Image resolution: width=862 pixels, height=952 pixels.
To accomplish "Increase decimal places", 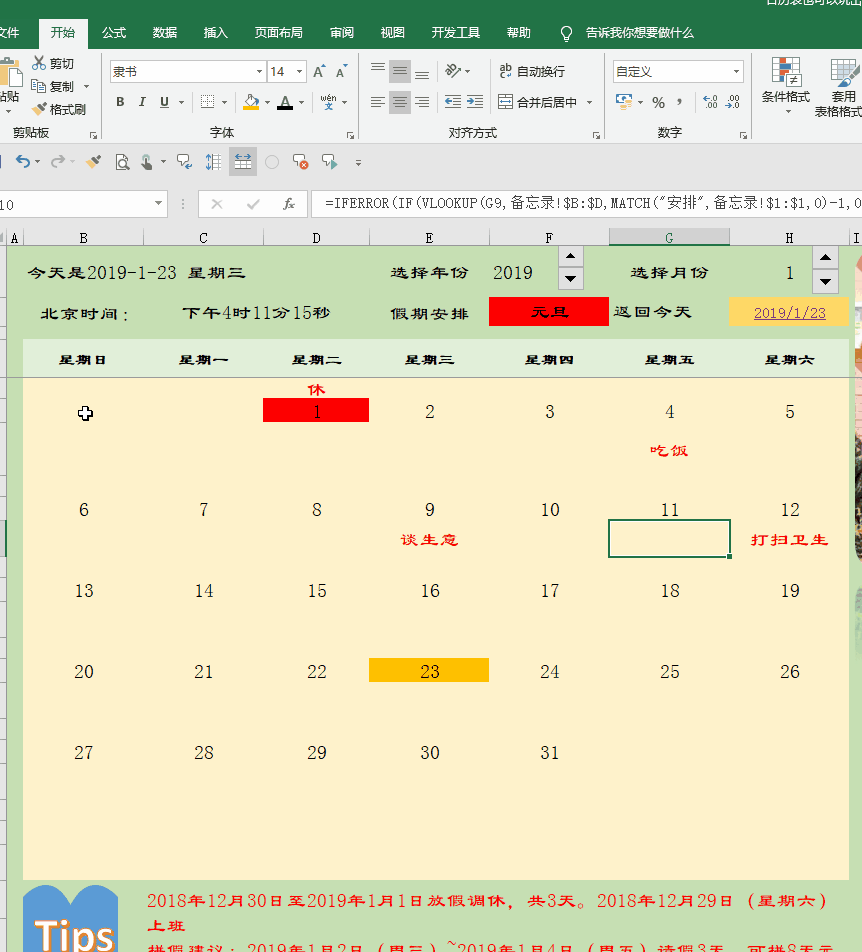I will coord(710,102).
